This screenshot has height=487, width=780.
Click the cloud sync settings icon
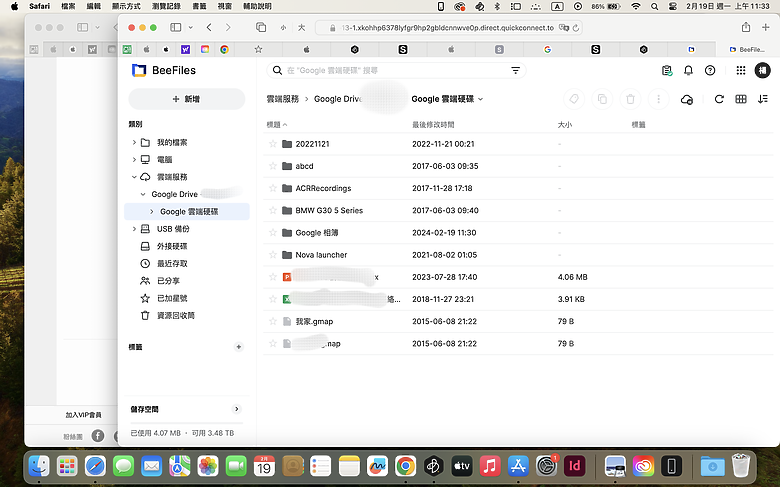687,99
